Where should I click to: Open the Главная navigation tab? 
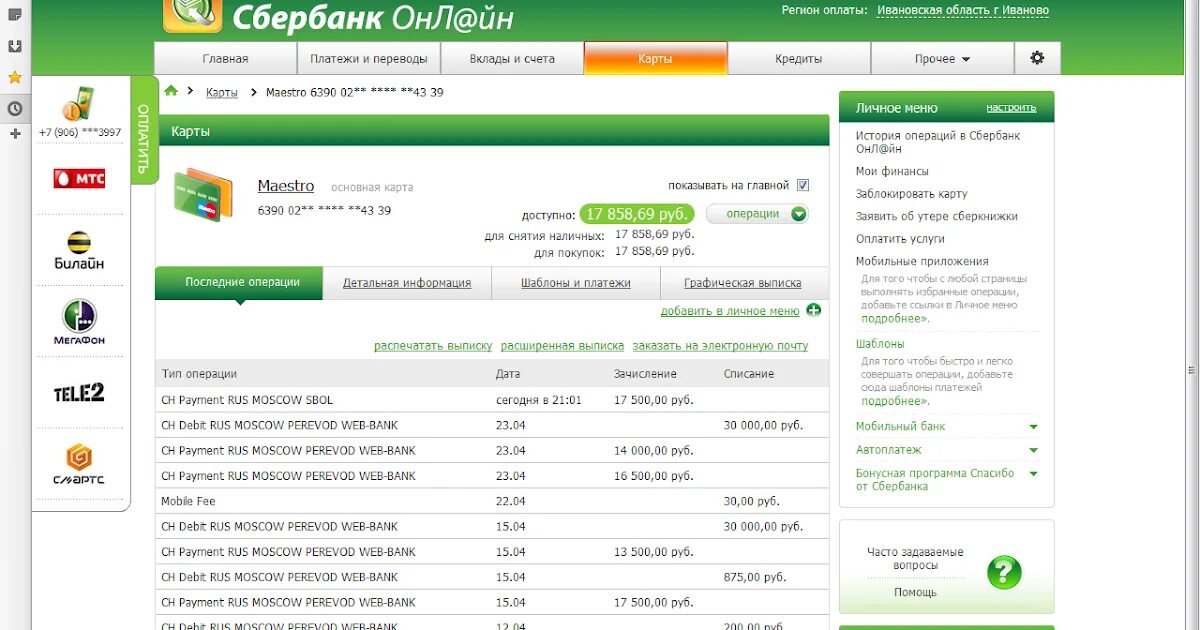click(x=225, y=59)
